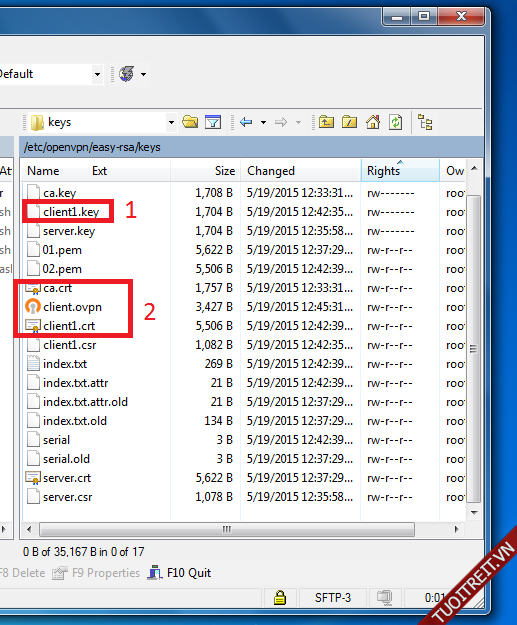Expand the transfer settings icon arrow

pos(144,74)
